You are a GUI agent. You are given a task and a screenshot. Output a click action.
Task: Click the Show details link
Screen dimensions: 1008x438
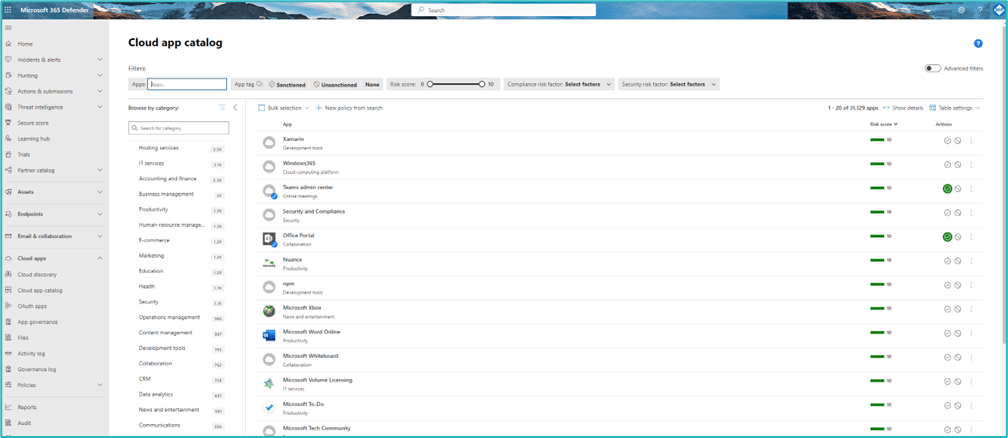[x=904, y=108]
